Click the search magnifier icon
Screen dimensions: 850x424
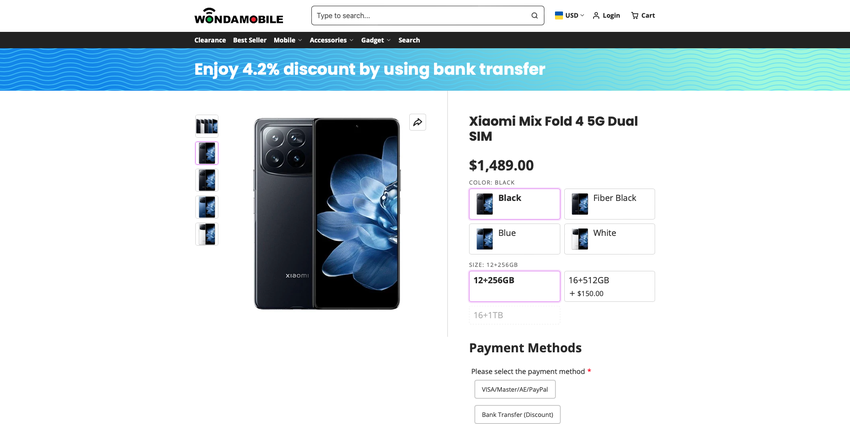[x=534, y=16]
